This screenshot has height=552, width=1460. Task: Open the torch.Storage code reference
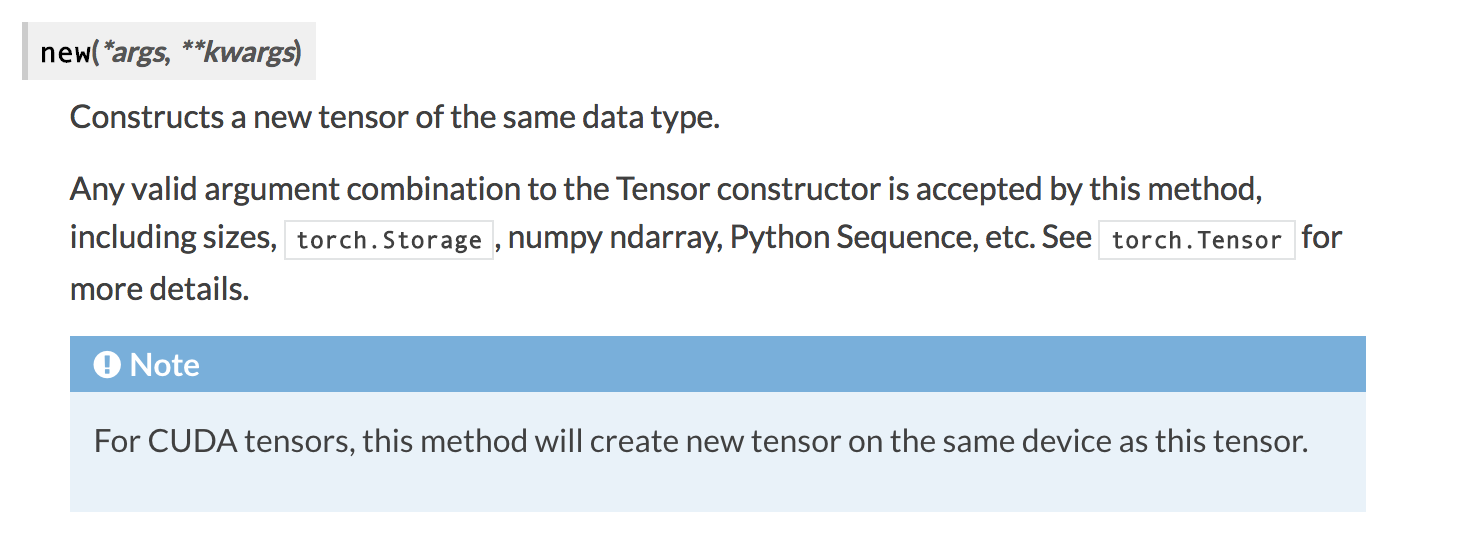[x=389, y=241]
